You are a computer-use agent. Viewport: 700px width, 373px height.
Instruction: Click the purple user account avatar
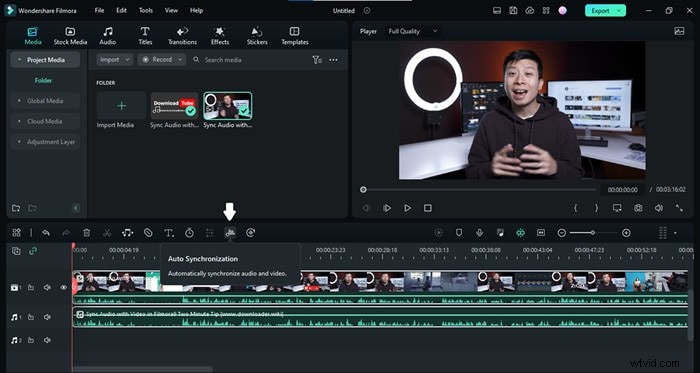tap(562, 10)
